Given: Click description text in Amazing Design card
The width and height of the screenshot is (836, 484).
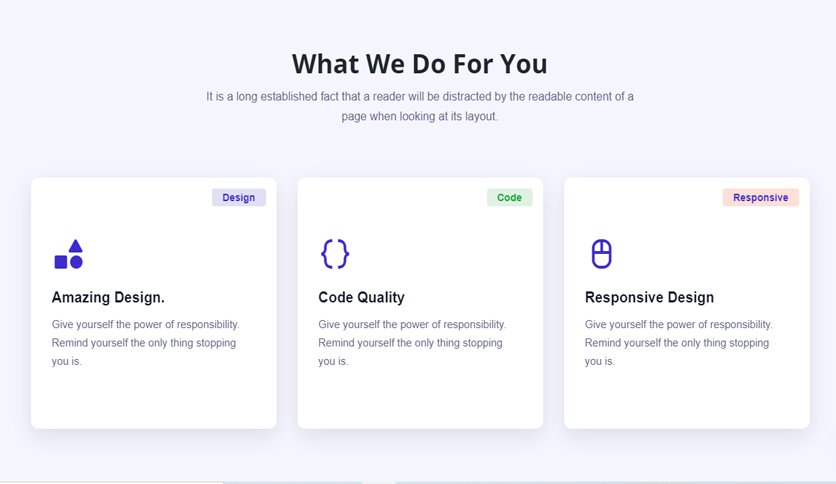Looking at the screenshot, I should [146, 343].
